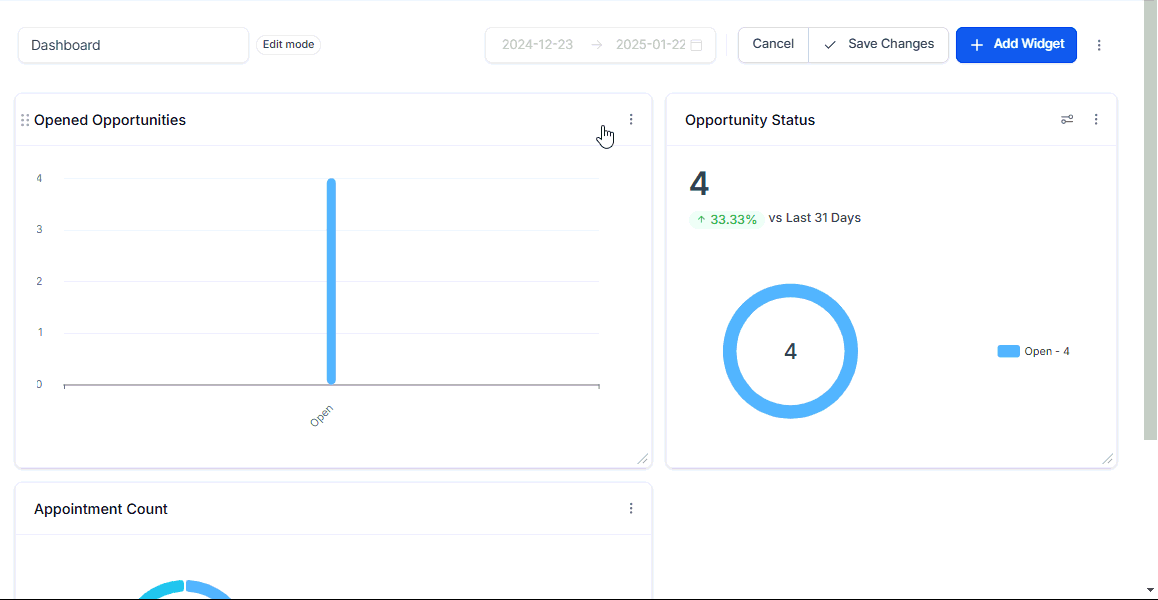This screenshot has width=1158, height=600.
Task: Click the Edit mode badge
Action: pos(289,44)
